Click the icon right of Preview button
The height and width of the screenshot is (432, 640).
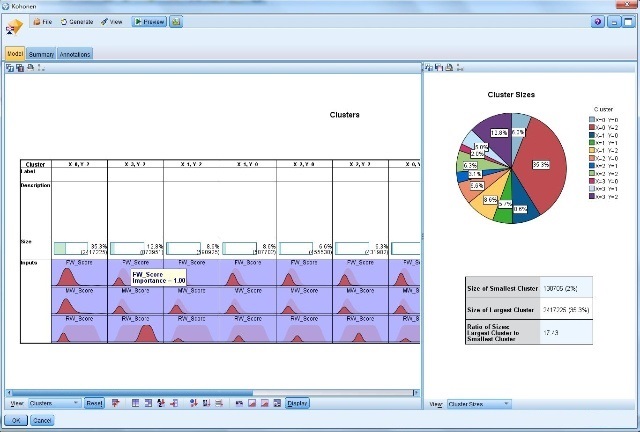tap(177, 20)
